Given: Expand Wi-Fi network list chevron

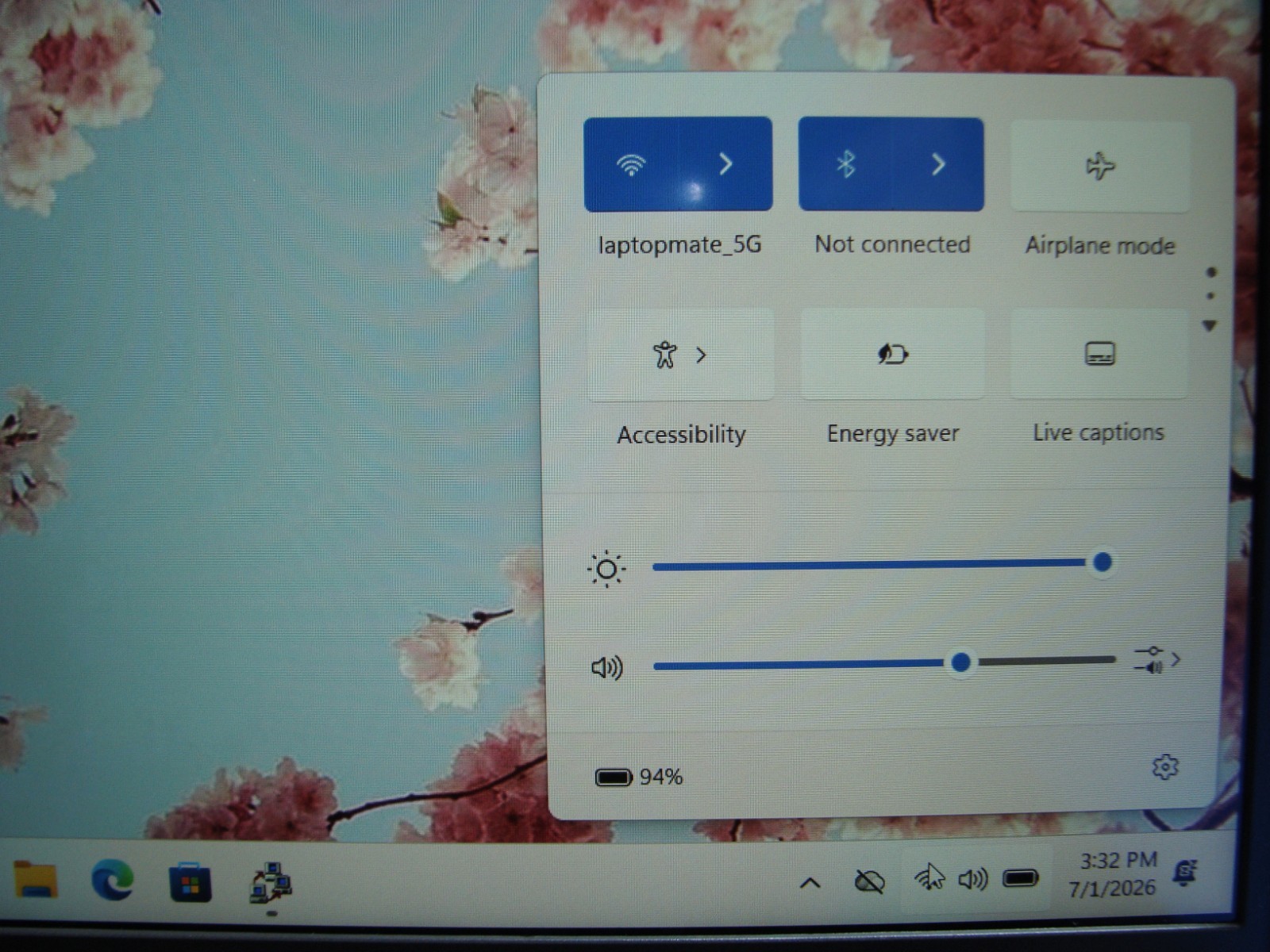Looking at the screenshot, I should [x=725, y=164].
